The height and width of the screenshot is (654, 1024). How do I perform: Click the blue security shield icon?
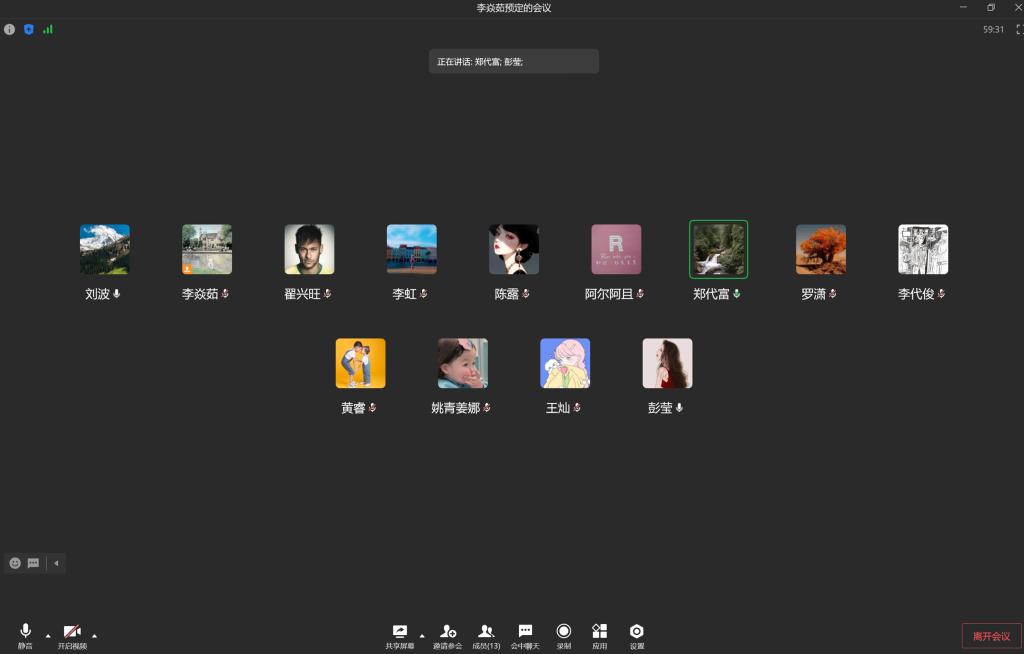tap(29, 29)
